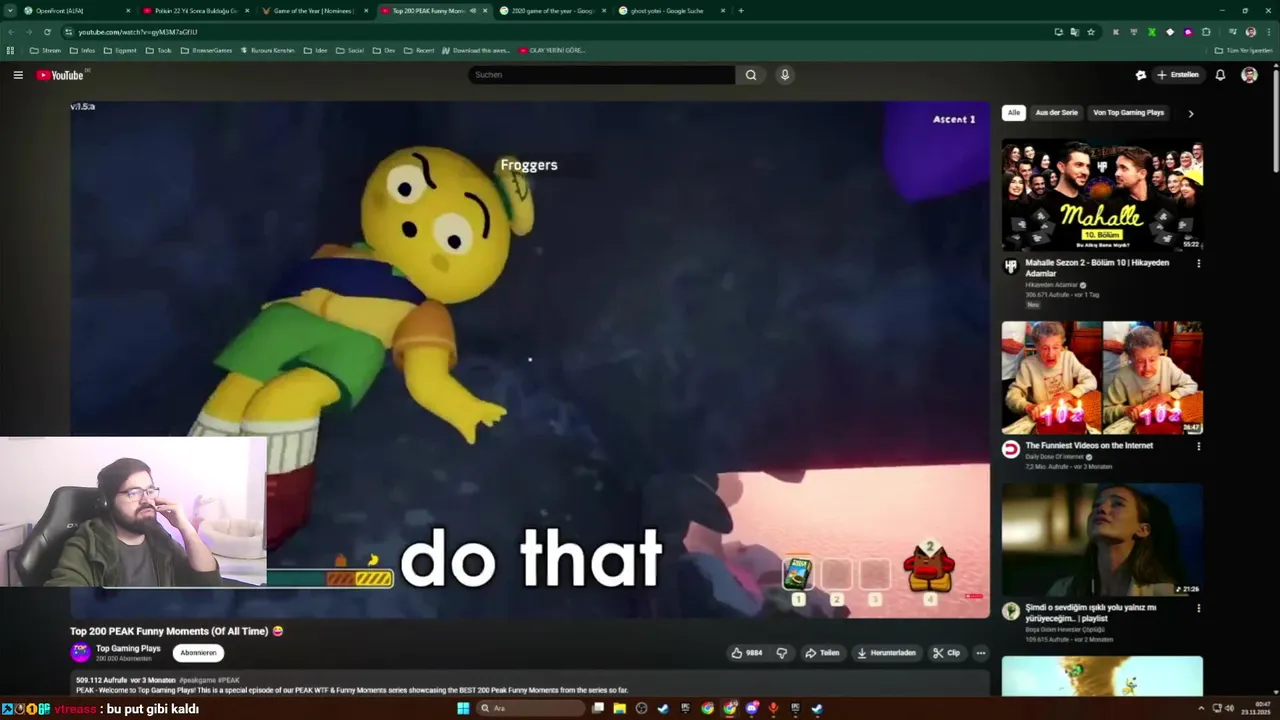Open the Social bookmark folder
The width and height of the screenshot is (1280, 720).
pyautogui.click(x=349, y=50)
